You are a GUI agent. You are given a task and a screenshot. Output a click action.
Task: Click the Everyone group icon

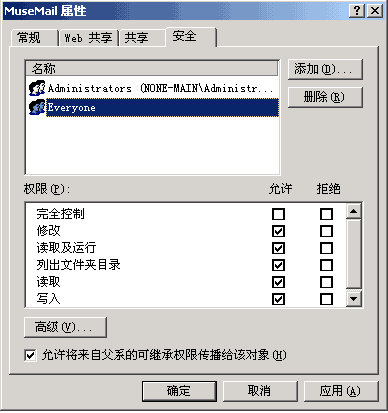point(37,107)
